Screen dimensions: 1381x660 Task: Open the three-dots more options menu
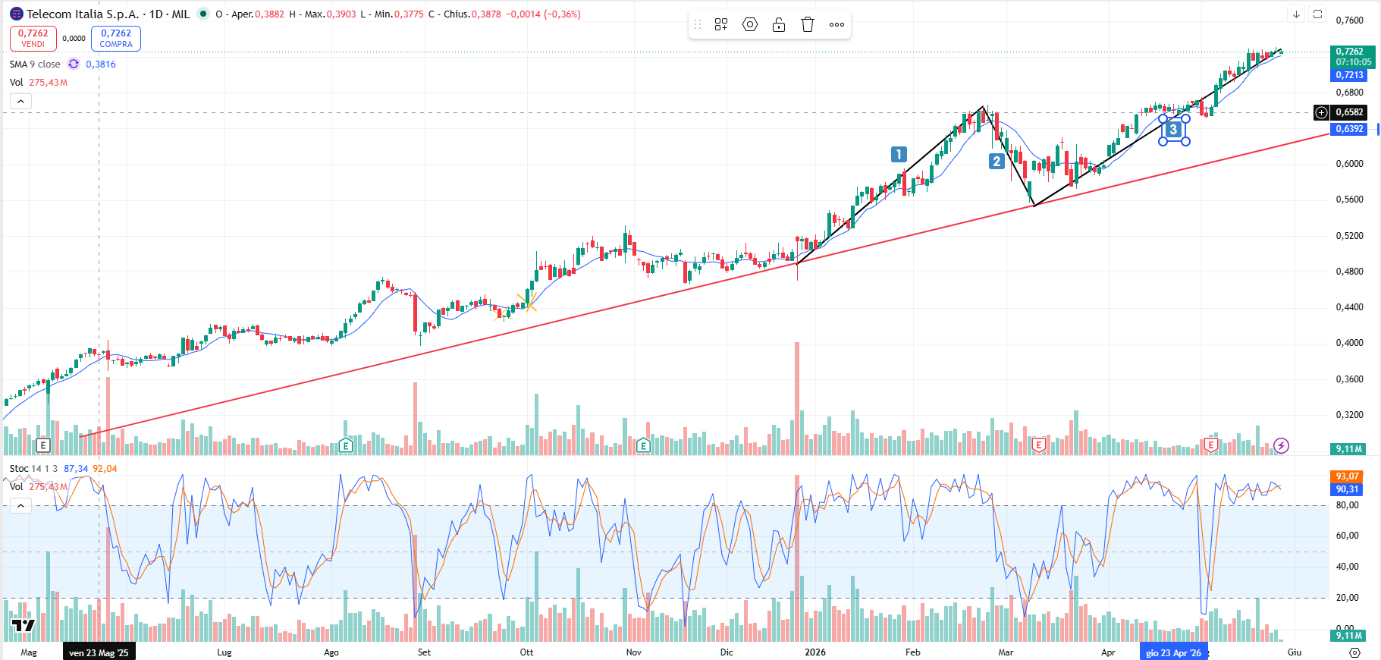(x=837, y=25)
